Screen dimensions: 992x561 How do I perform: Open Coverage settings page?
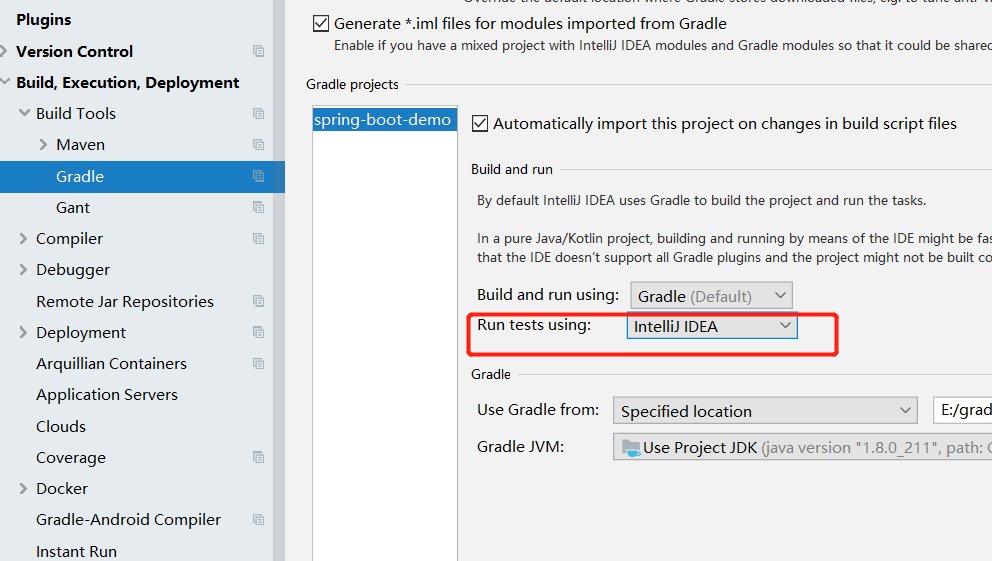coord(71,457)
